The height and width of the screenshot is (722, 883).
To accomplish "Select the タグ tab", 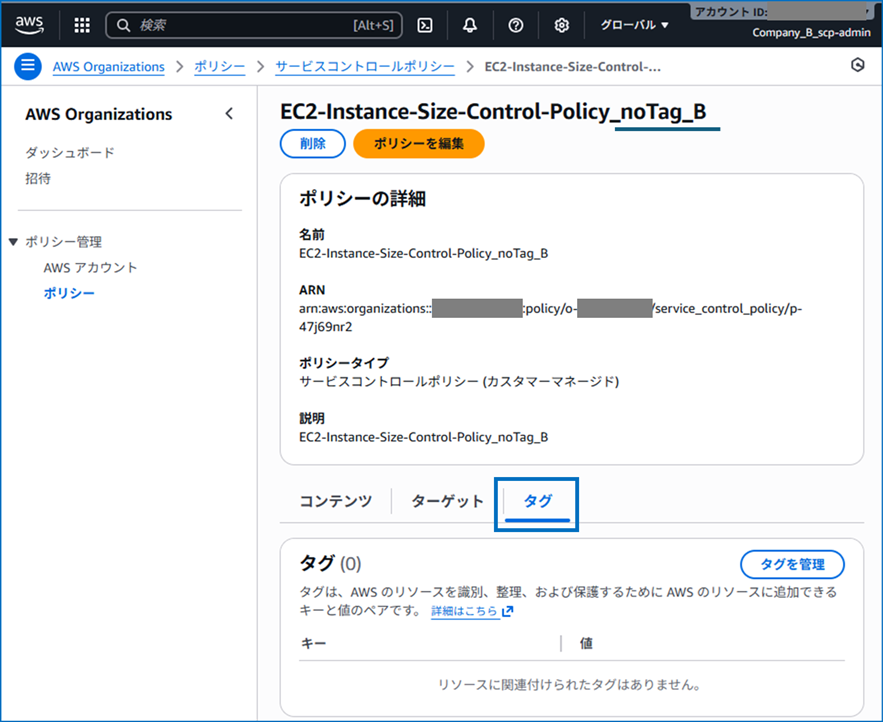I will click(x=537, y=501).
